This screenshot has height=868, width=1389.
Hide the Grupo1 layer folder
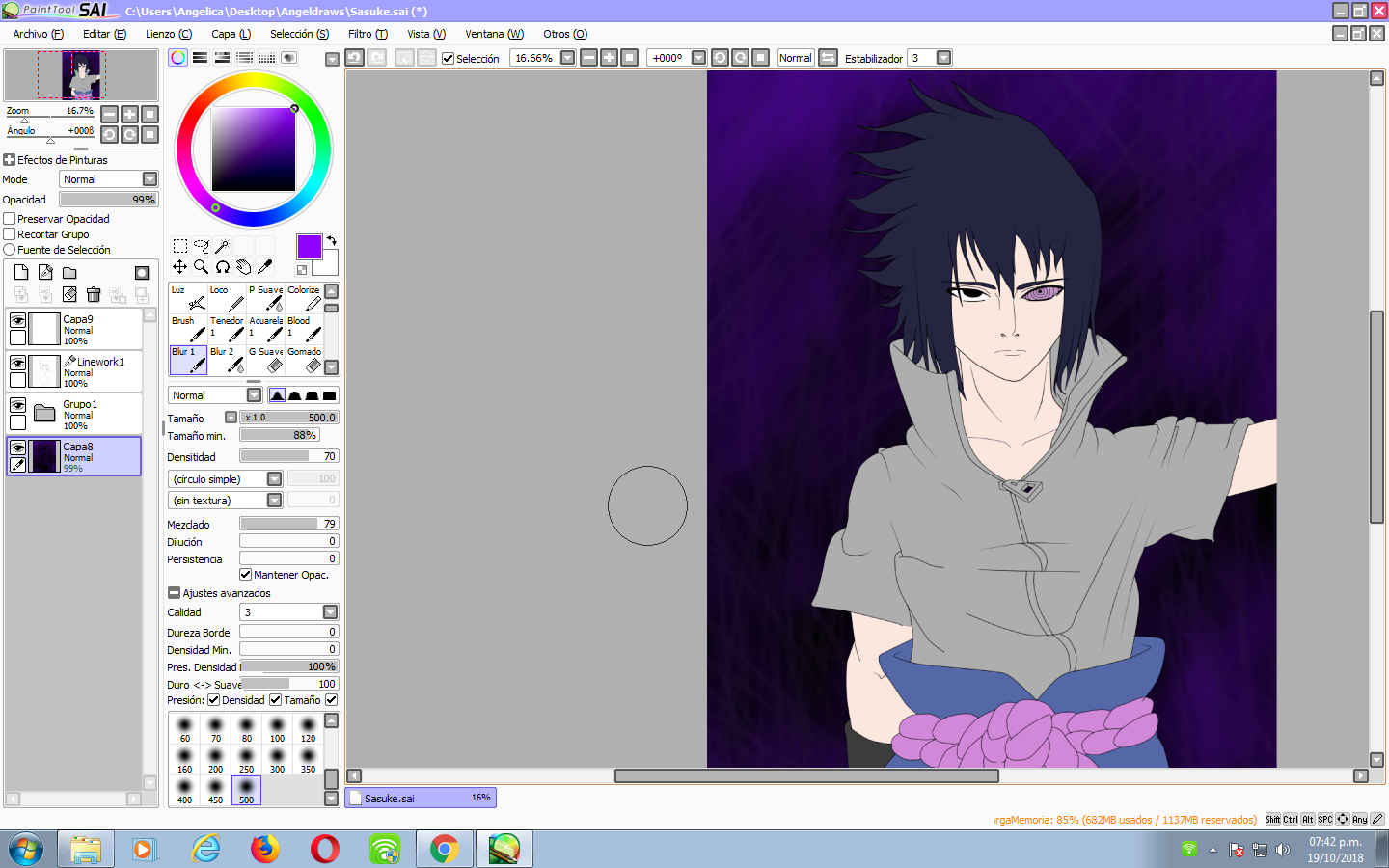pyautogui.click(x=17, y=405)
